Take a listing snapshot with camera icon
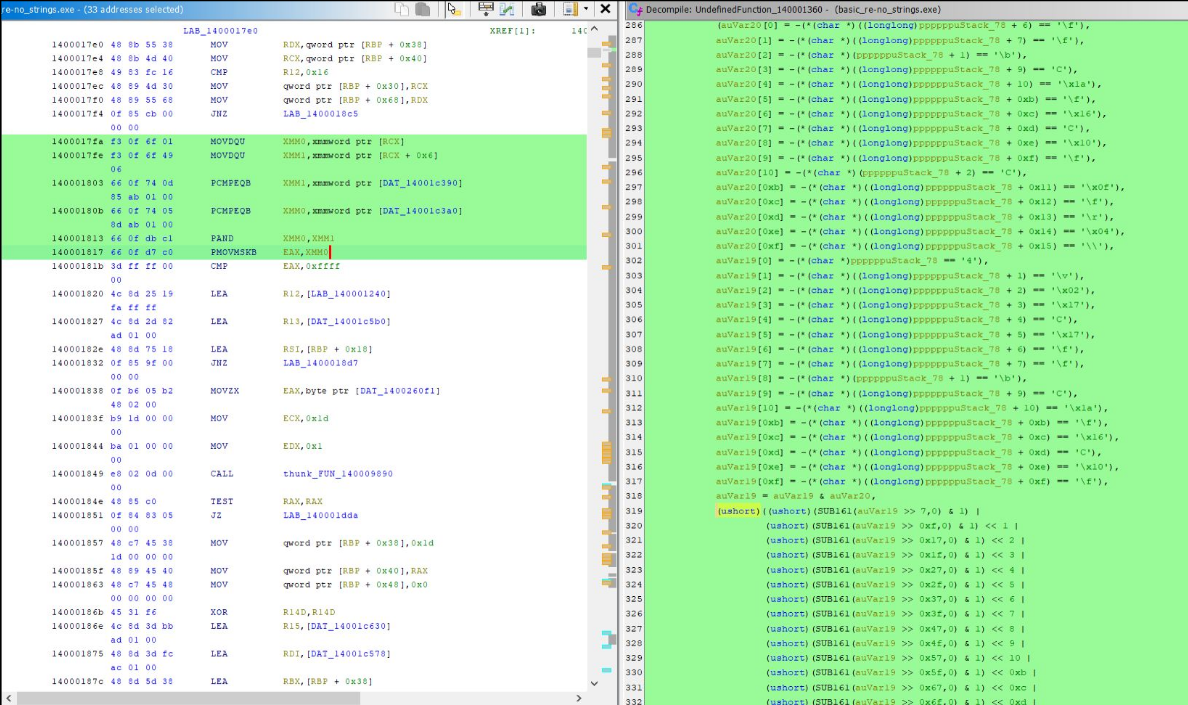 point(538,9)
